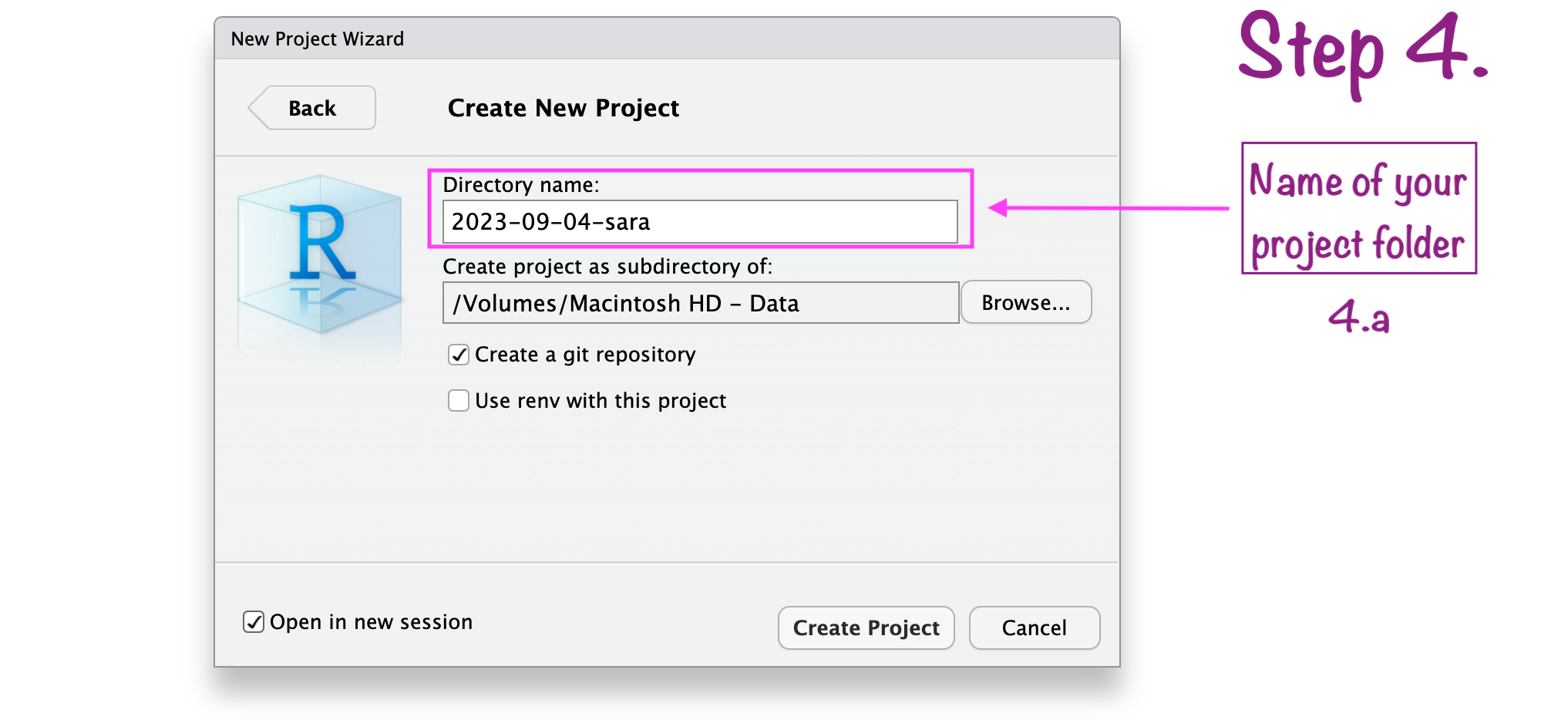Go back with the Back button
The image size is (1568, 720).
click(x=312, y=108)
